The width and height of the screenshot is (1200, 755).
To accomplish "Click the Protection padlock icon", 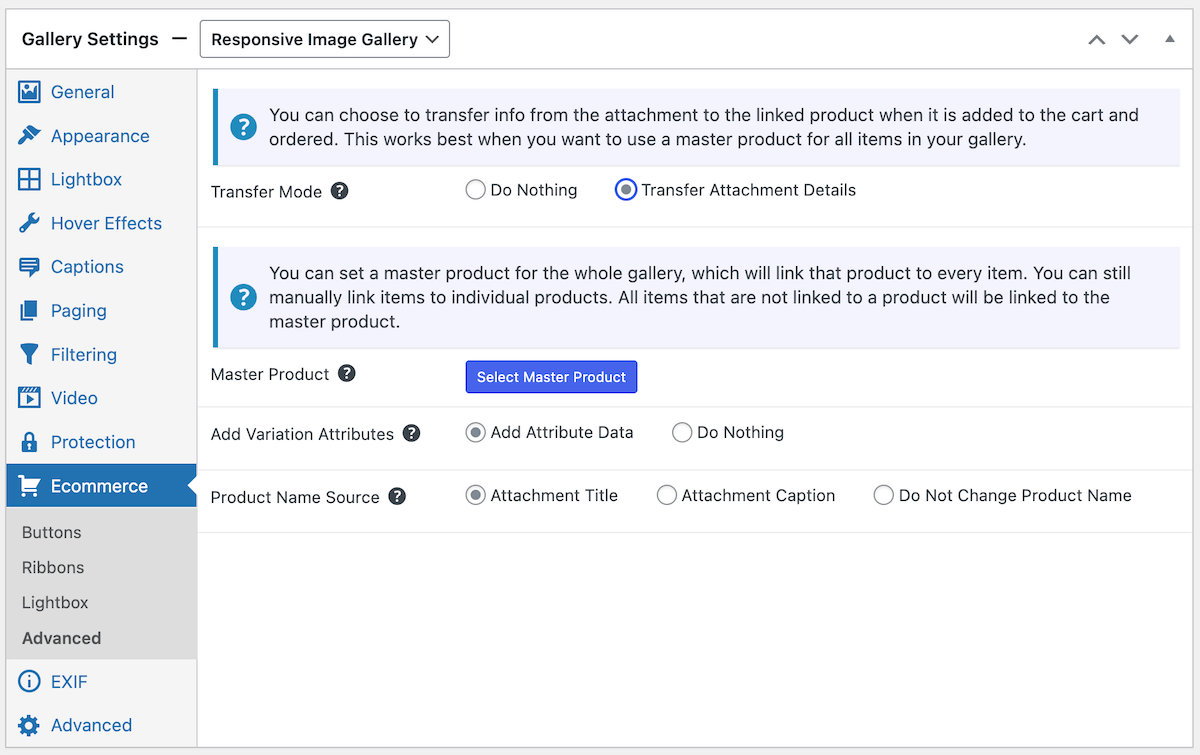I will [x=29, y=442].
